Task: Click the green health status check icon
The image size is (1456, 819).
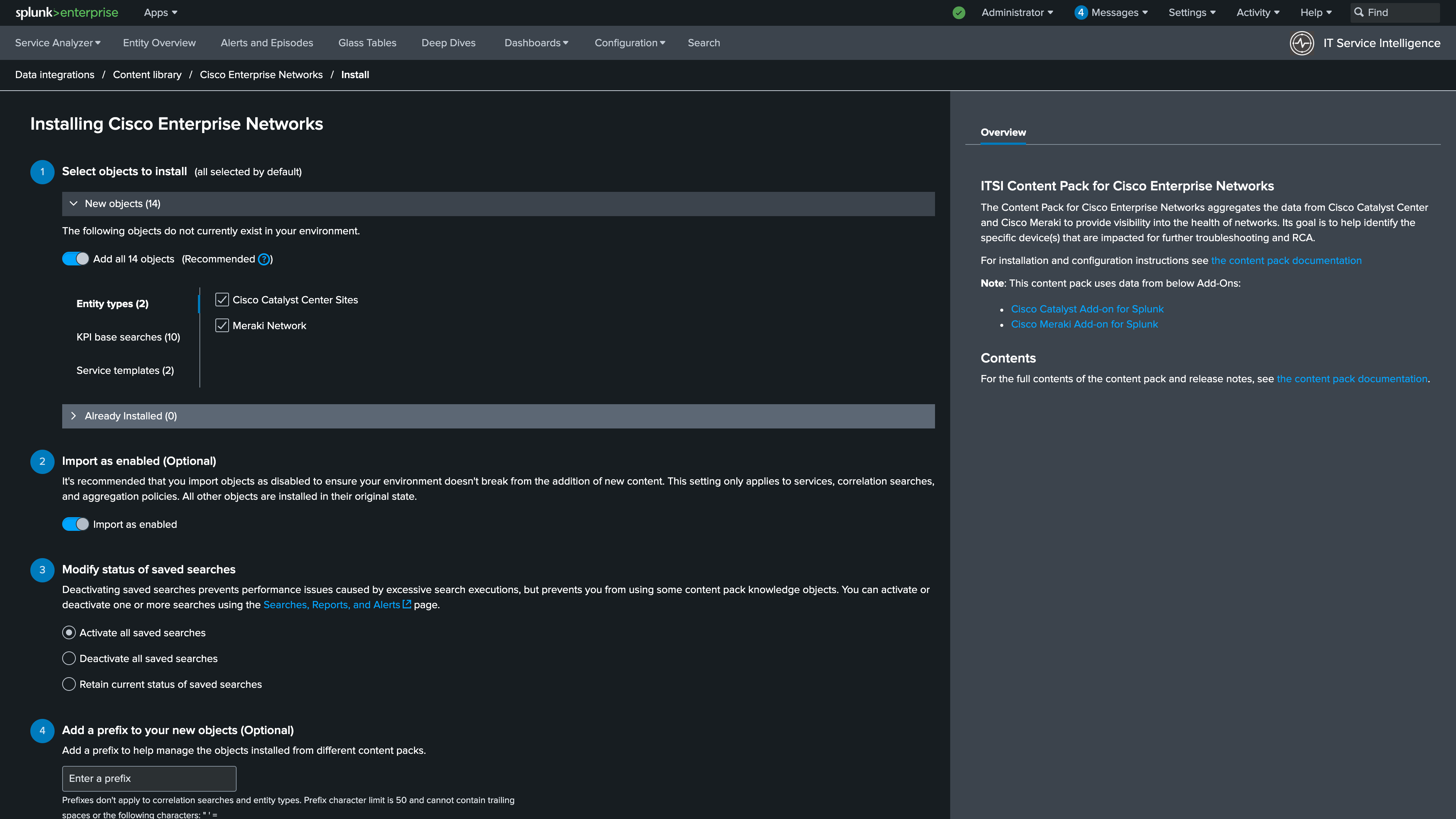Action: (959, 13)
